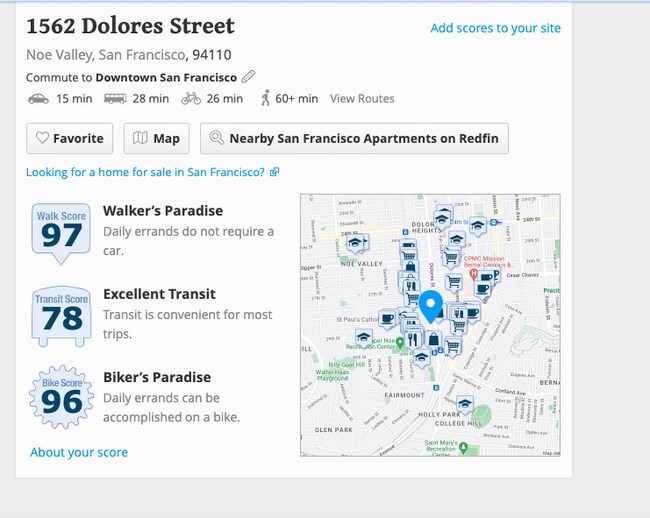The width and height of the screenshot is (650, 518).
Task: Click grocery cart marker left of CPMC Mission label
Action: coord(451,258)
